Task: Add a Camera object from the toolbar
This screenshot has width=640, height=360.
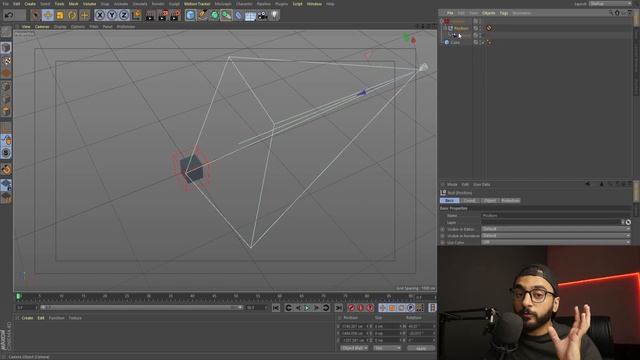Action: coord(262,16)
